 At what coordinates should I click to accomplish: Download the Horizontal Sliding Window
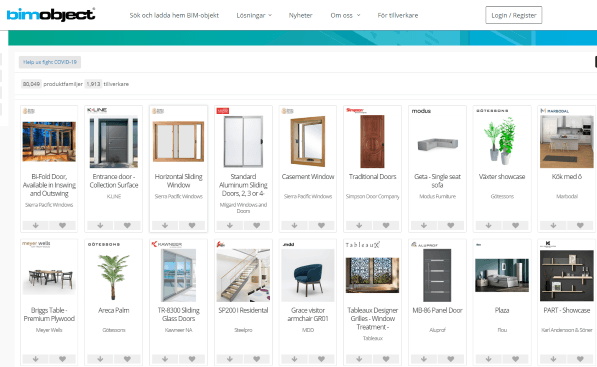(165, 225)
